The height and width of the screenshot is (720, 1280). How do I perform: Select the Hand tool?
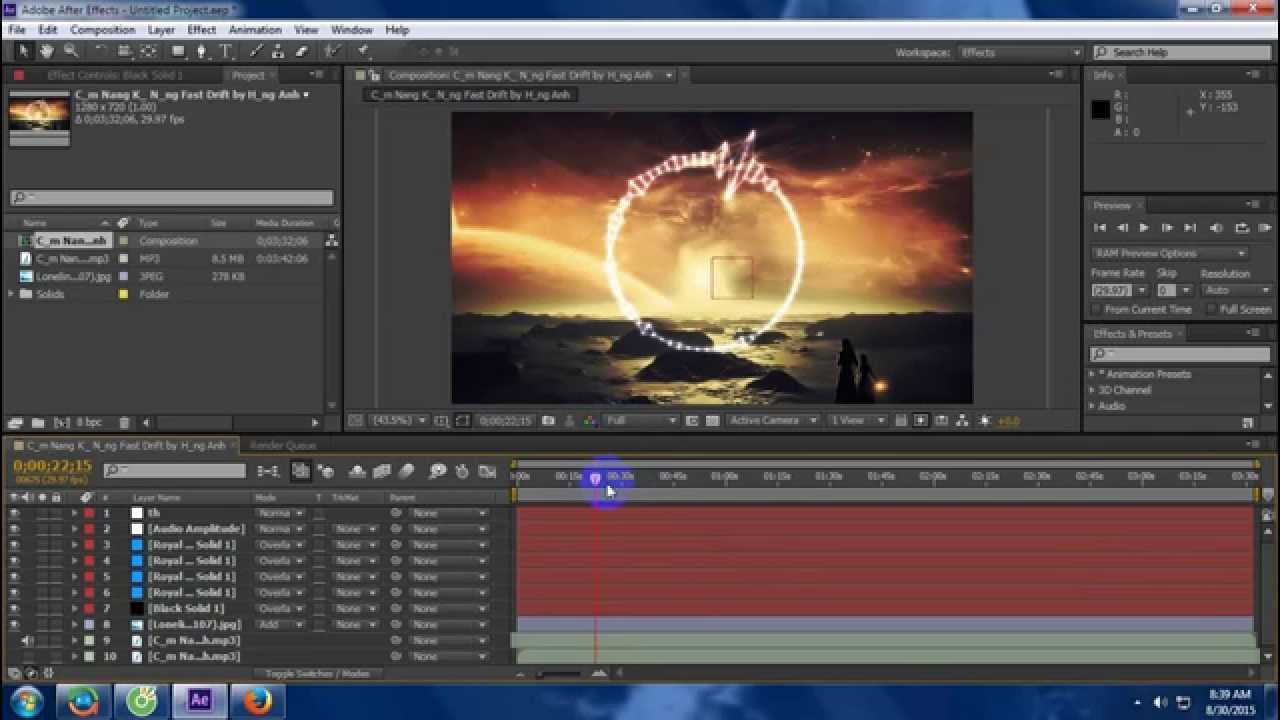tap(47, 51)
